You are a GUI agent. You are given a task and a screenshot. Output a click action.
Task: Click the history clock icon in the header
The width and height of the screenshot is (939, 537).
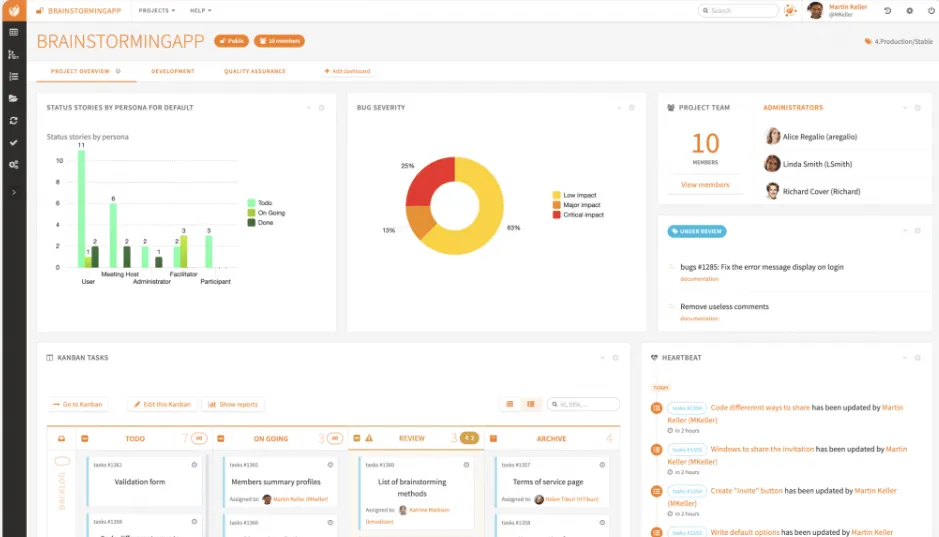887,11
